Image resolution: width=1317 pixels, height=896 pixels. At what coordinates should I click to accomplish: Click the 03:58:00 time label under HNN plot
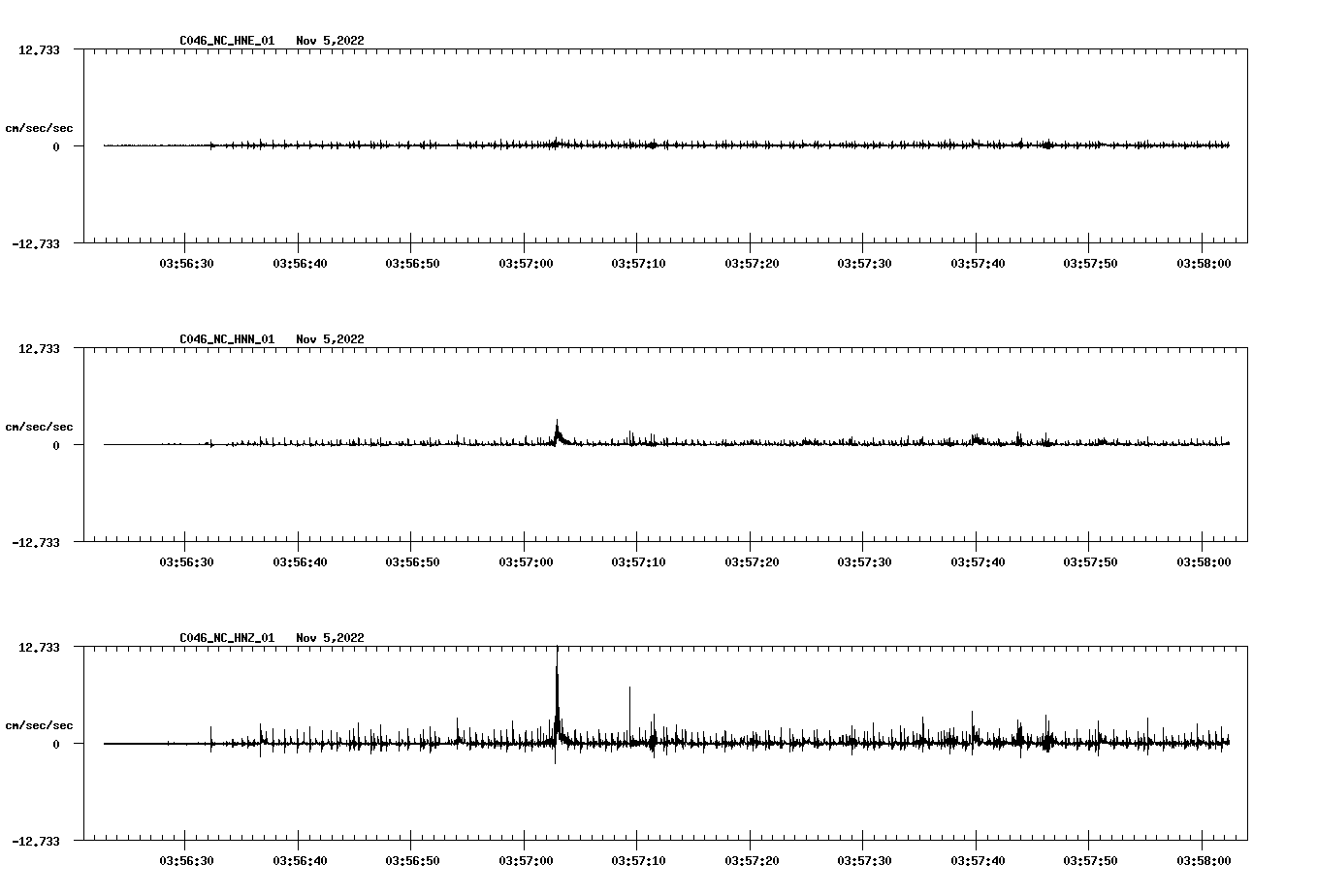coord(1204,562)
